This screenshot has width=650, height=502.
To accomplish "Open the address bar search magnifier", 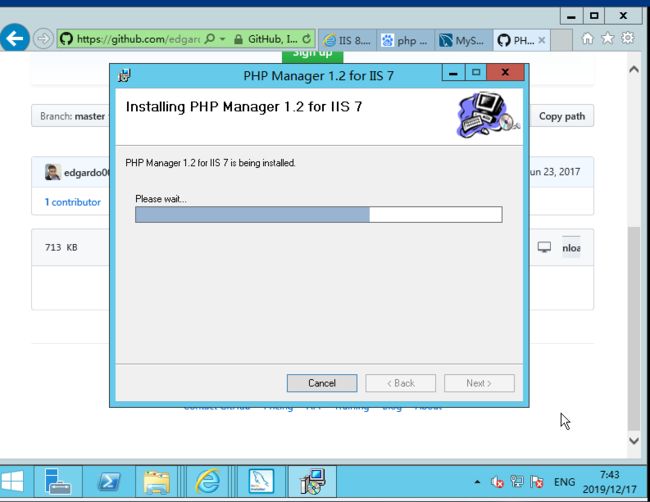I will coord(210,39).
